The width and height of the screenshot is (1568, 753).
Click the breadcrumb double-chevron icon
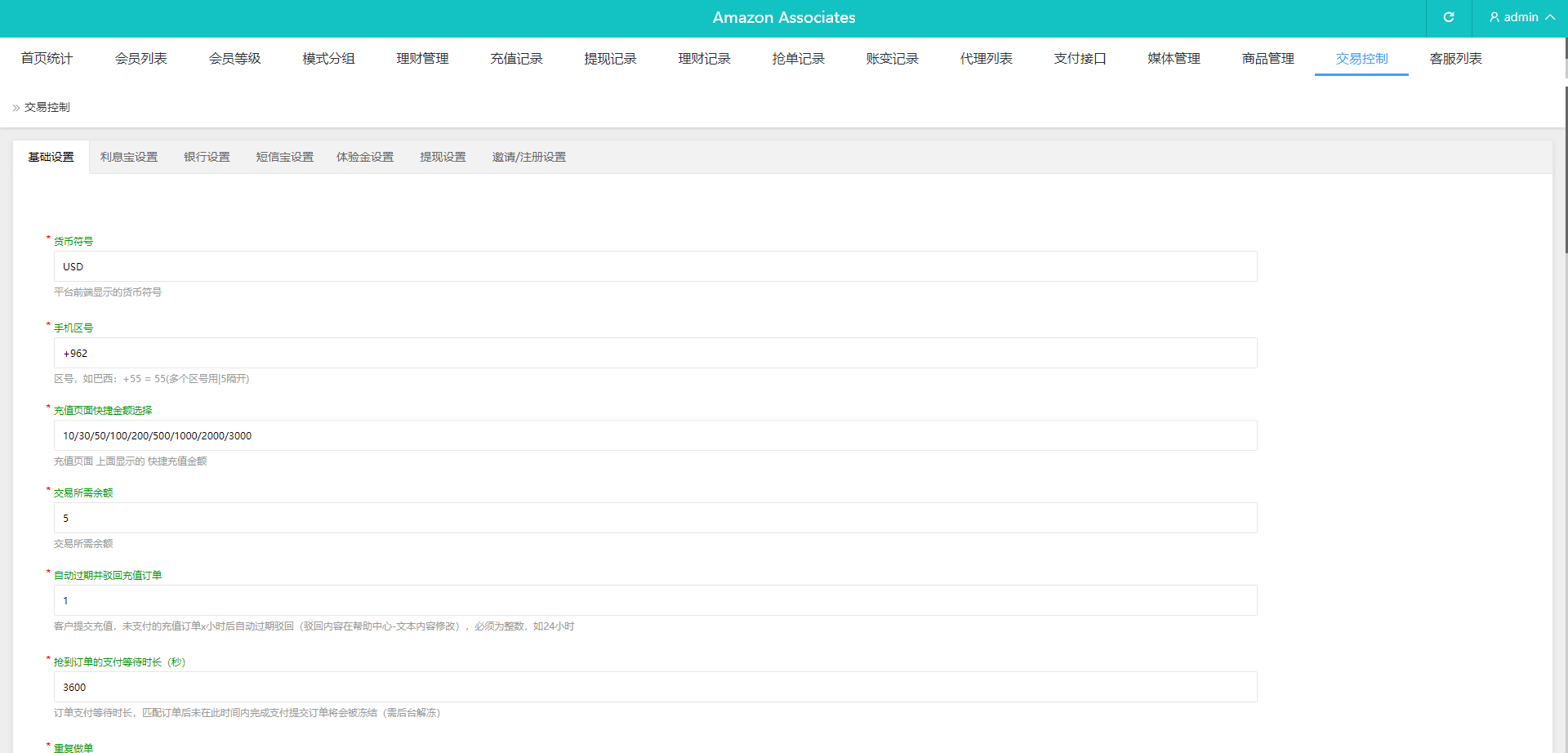[x=16, y=108]
